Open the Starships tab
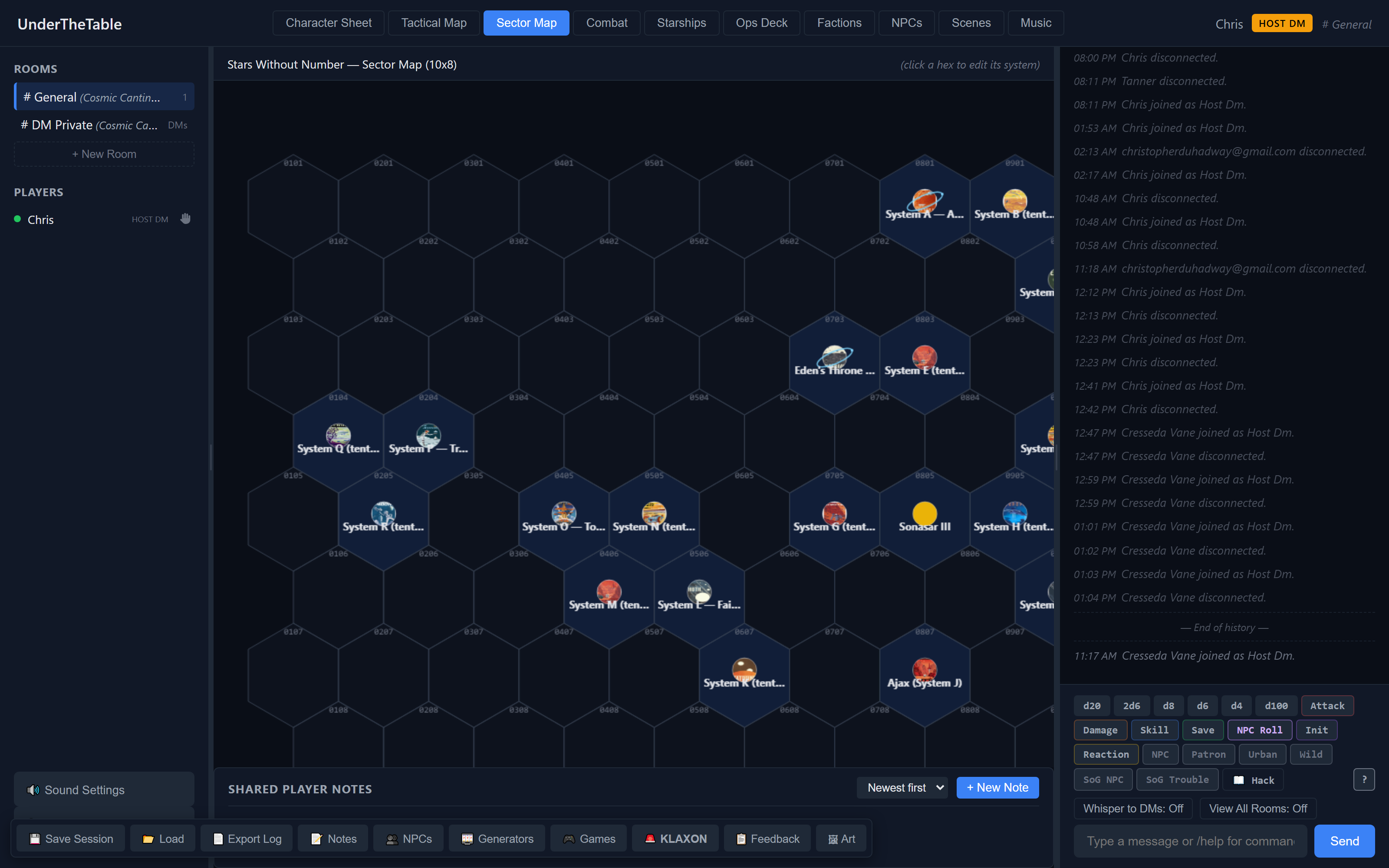 pyautogui.click(x=681, y=23)
